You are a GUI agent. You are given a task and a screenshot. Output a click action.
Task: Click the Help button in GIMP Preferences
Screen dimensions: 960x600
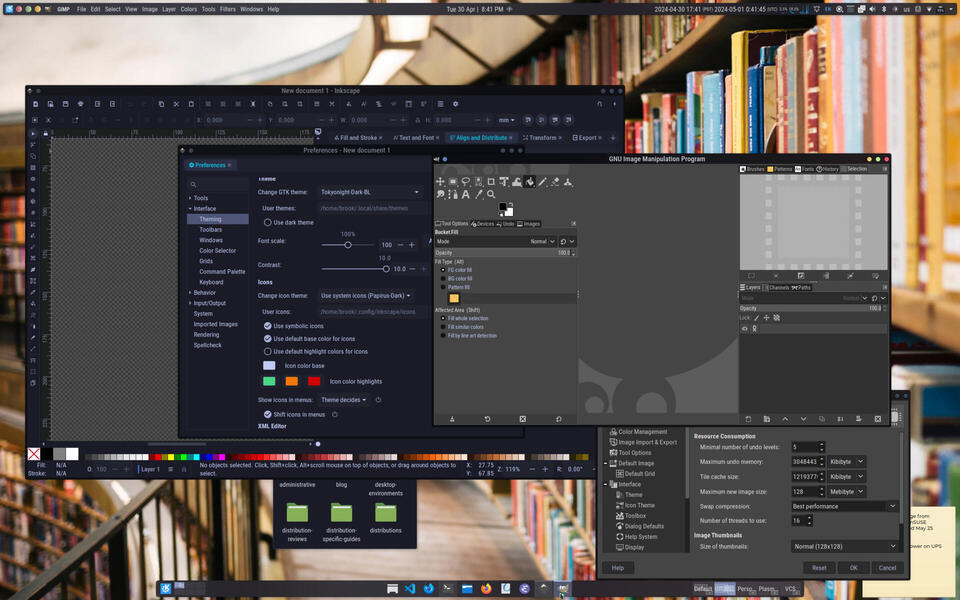click(617, 568)
